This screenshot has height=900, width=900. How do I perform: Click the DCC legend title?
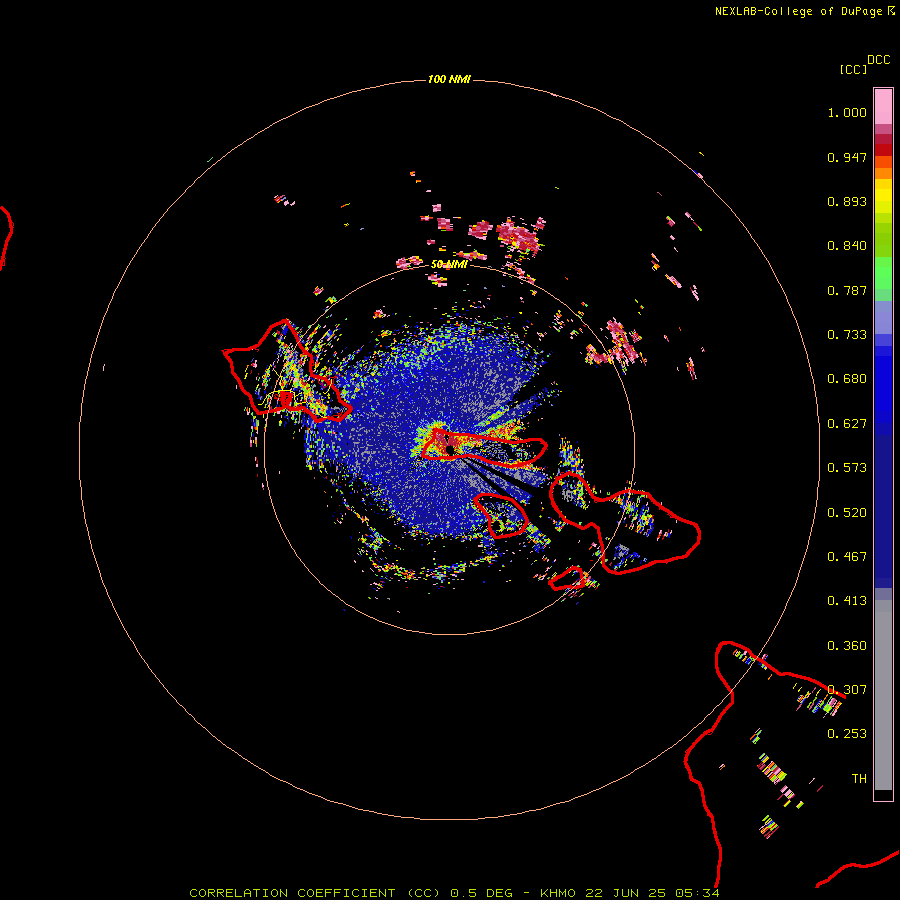878,60
